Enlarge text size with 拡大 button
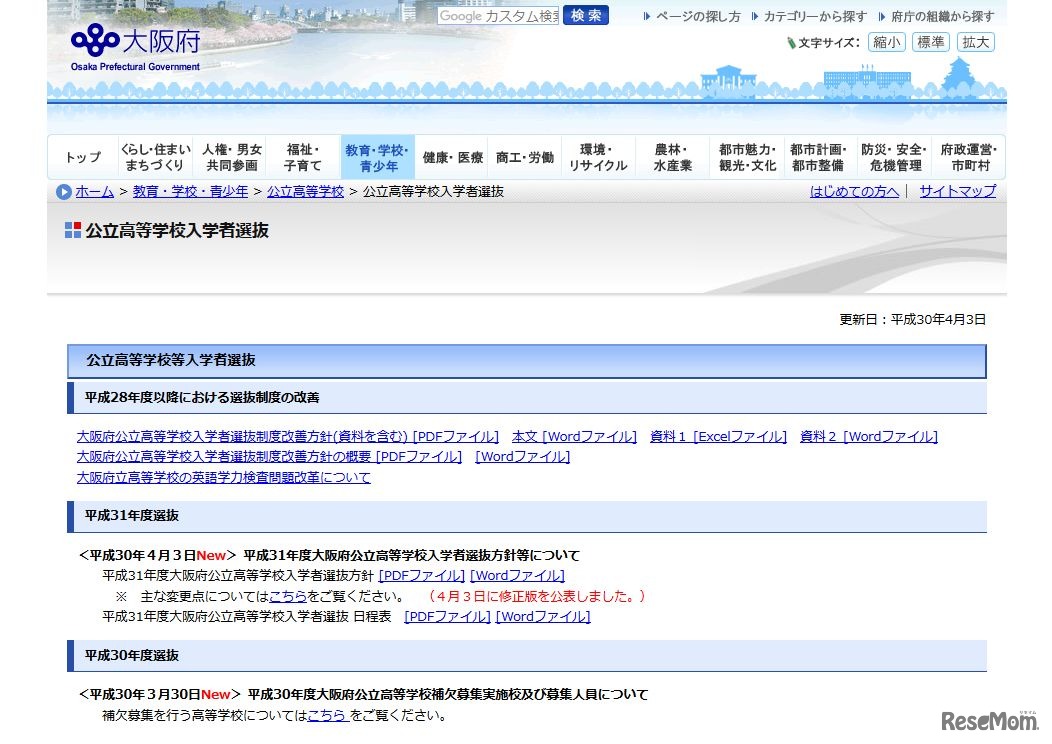Image resolution: width=1052 pixels, height=744 pixels. click(975, 42)
